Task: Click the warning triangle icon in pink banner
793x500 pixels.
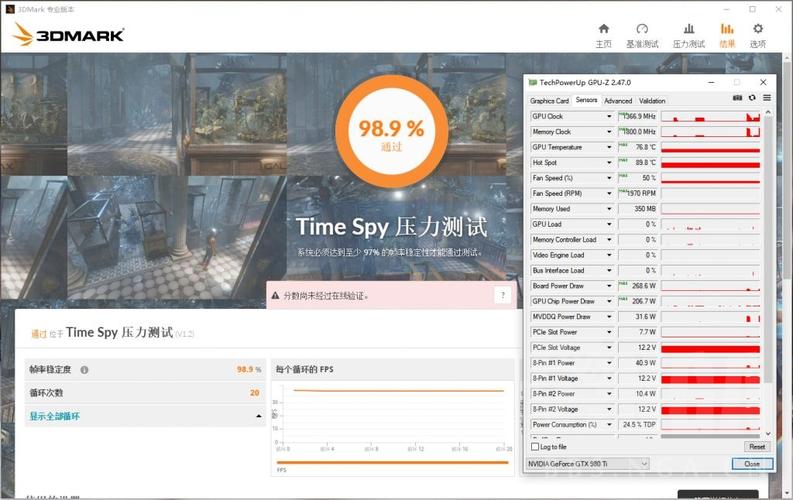Action: tap(275, 296)
